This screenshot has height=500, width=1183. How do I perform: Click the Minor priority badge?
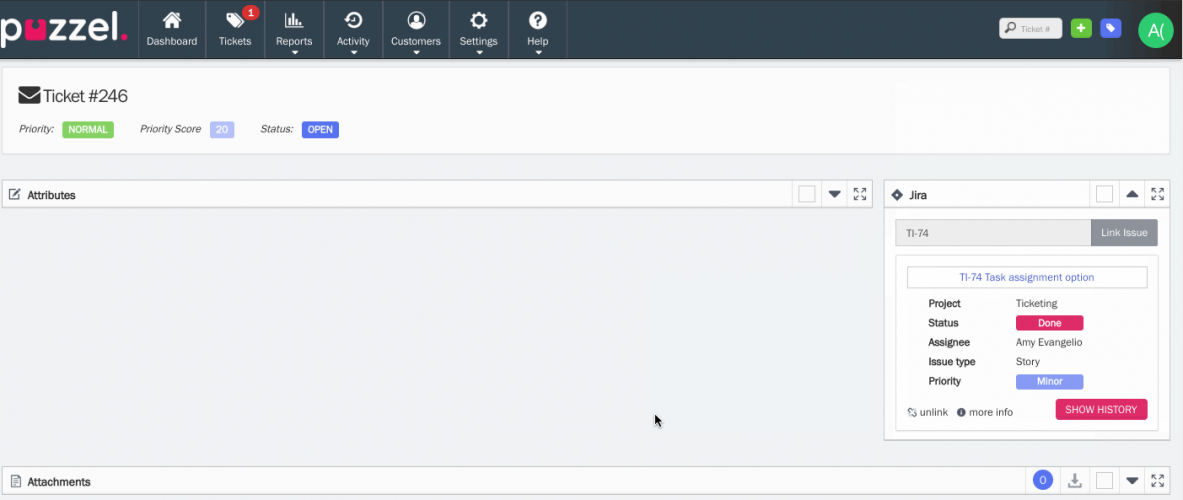[1049, 382]
